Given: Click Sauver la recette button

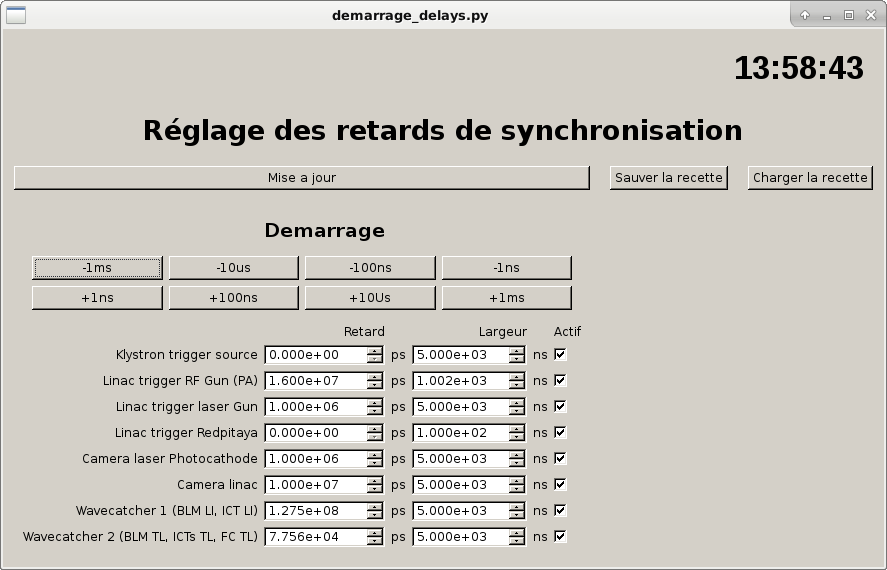Looking at the screenshot, I should coord(668,178).
